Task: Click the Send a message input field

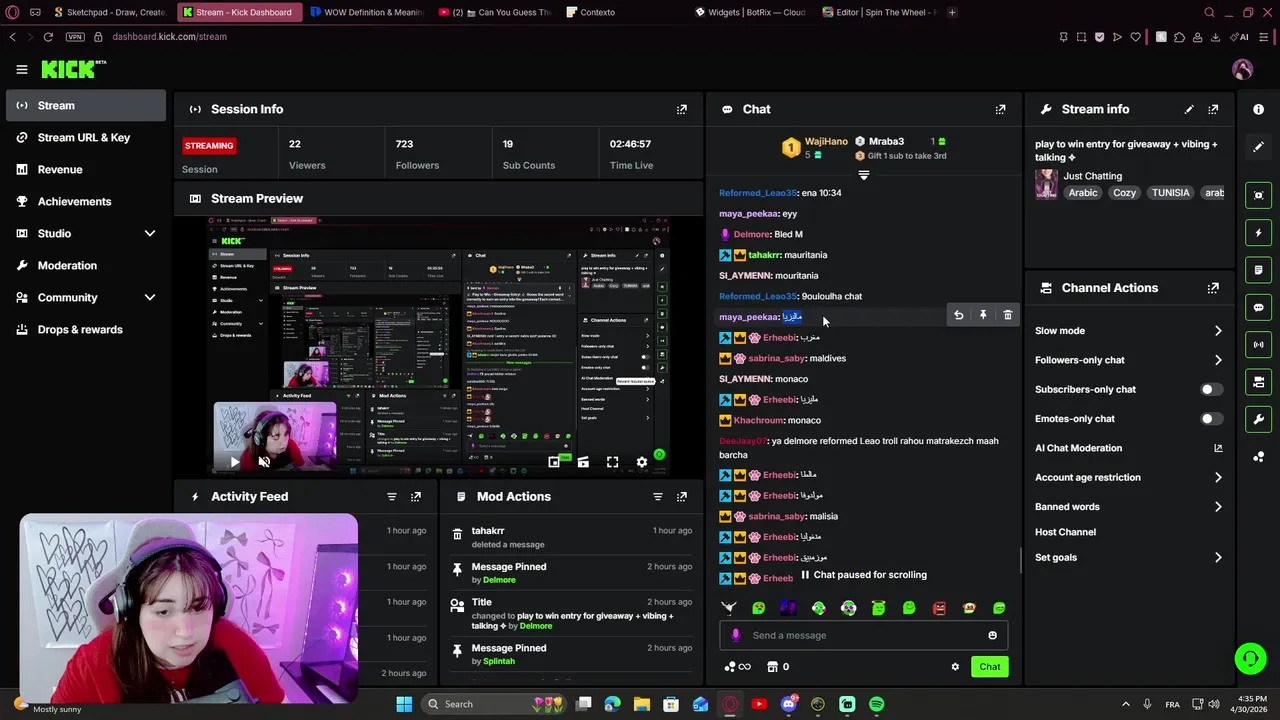Action: tap(864, 635)
